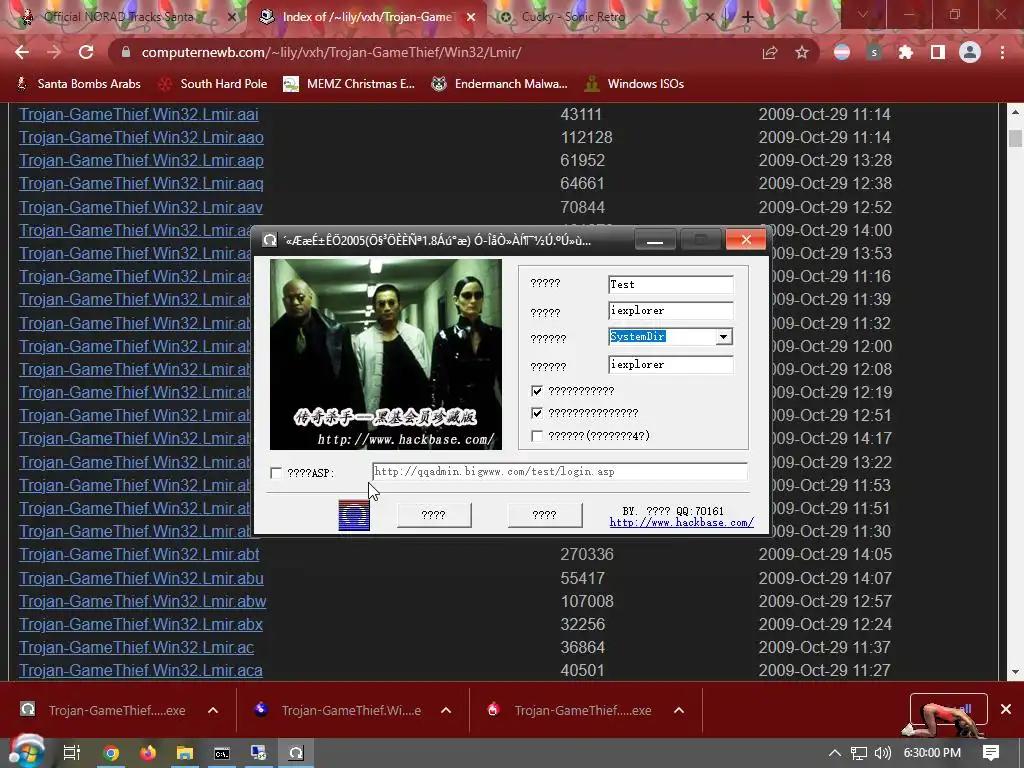The width and height of the screenshot is (1024, 768).
Task: Click the second field containing iexplorer
Action: click(x=670, y=310)
